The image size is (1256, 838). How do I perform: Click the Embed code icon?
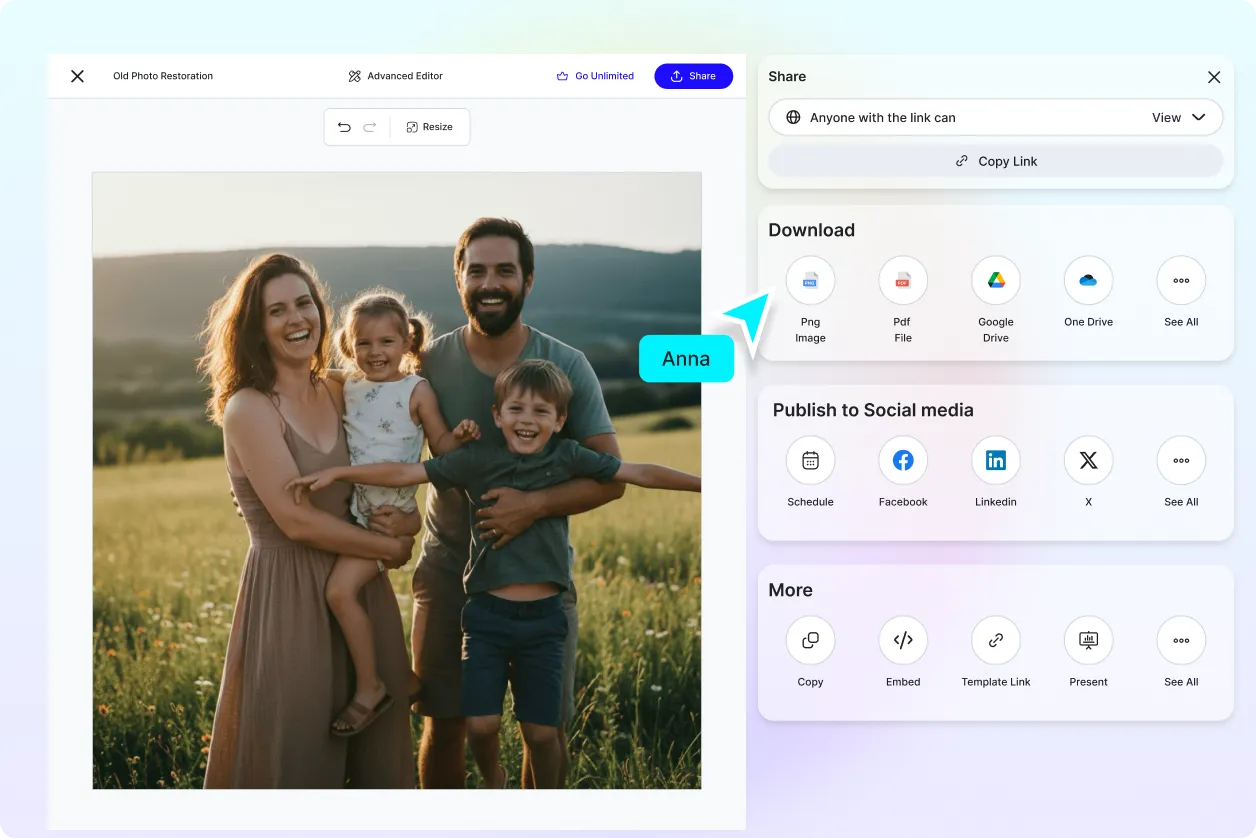903,641
